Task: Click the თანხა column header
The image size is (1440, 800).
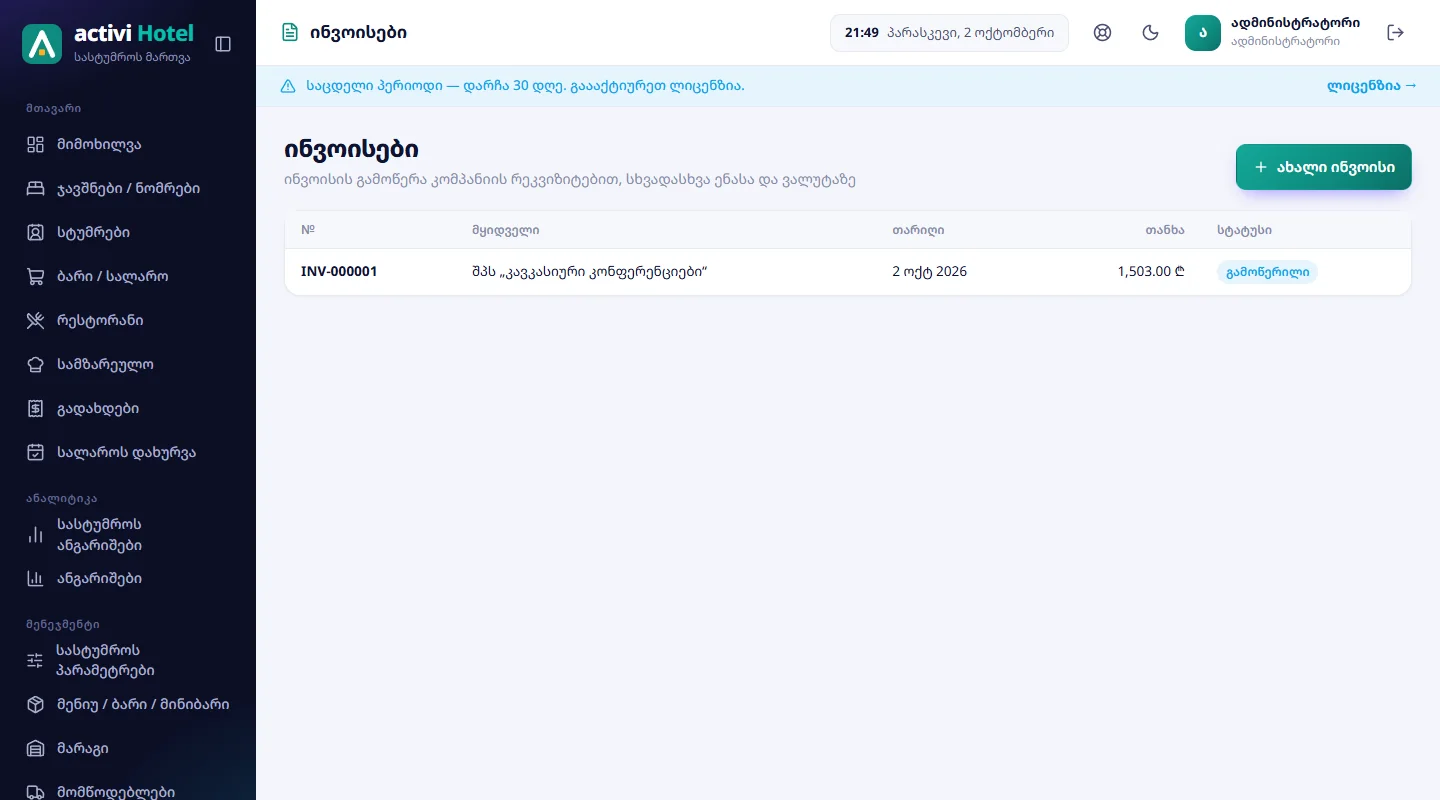Action: point(1165,230)
